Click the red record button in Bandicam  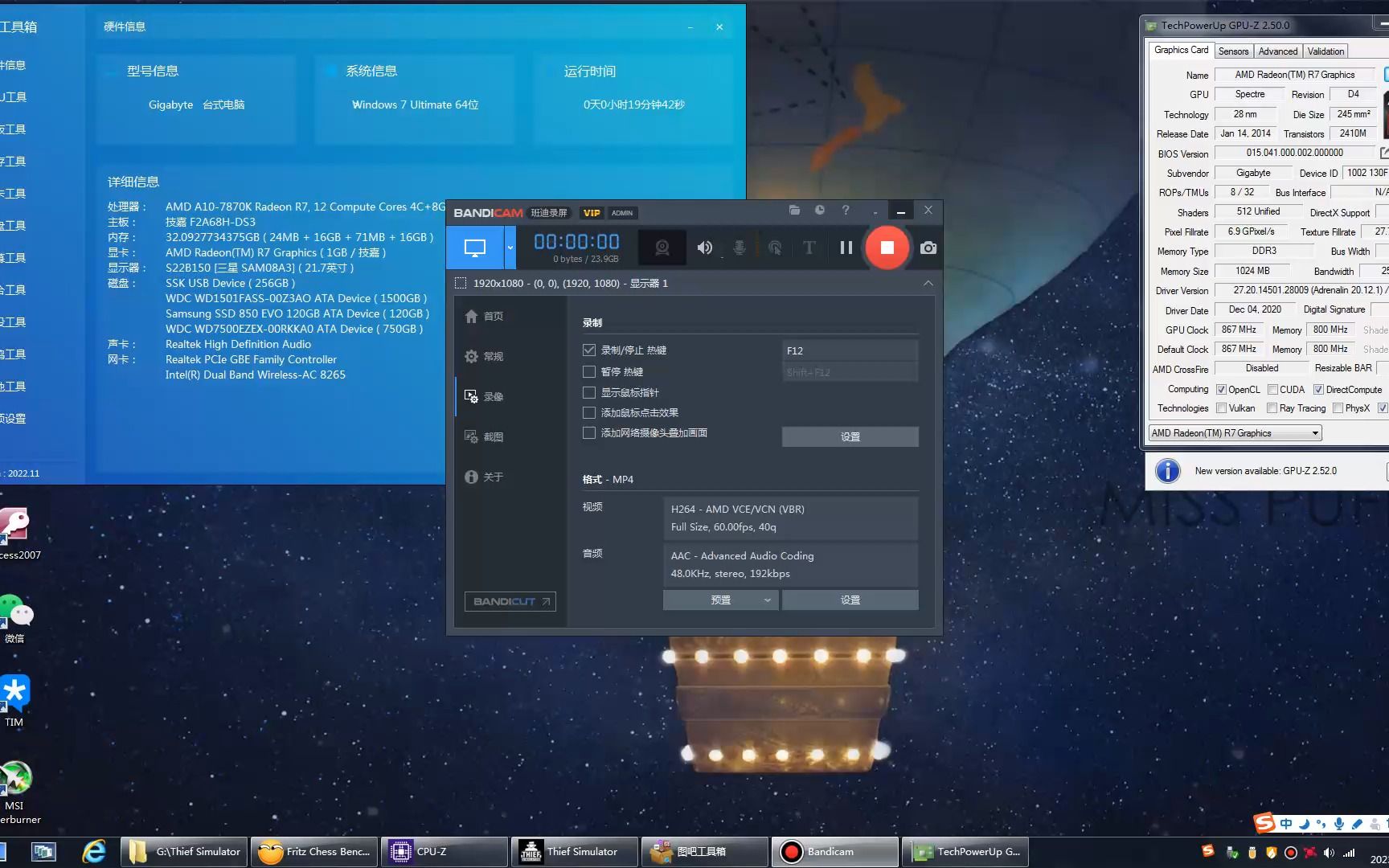pyautogui.click(x=887, y=248)
